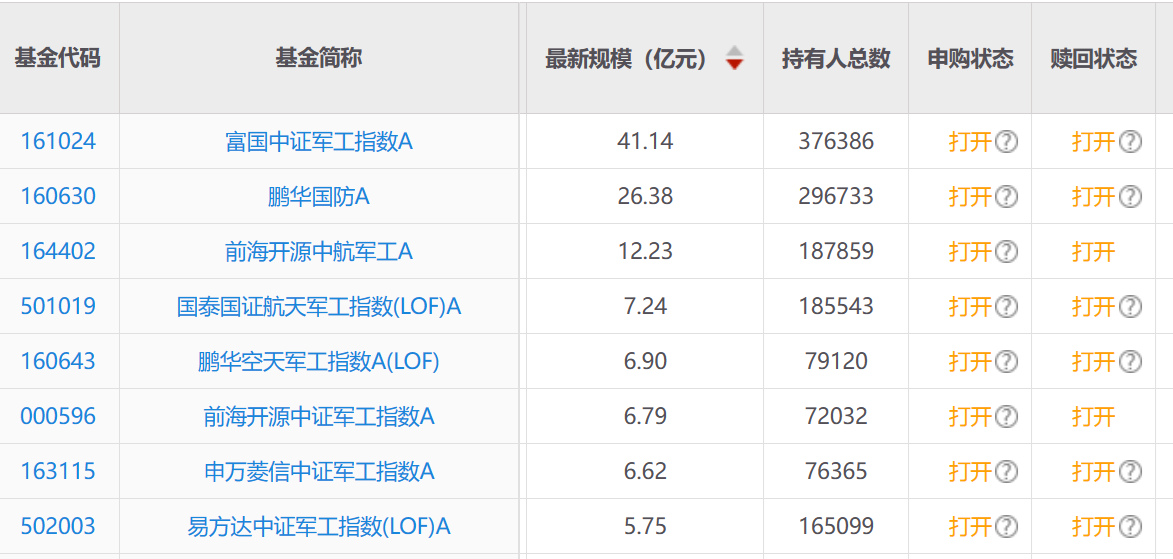
Task: Click question mark in 501019 redemption status cell
Action: (x=1130, y=306)
